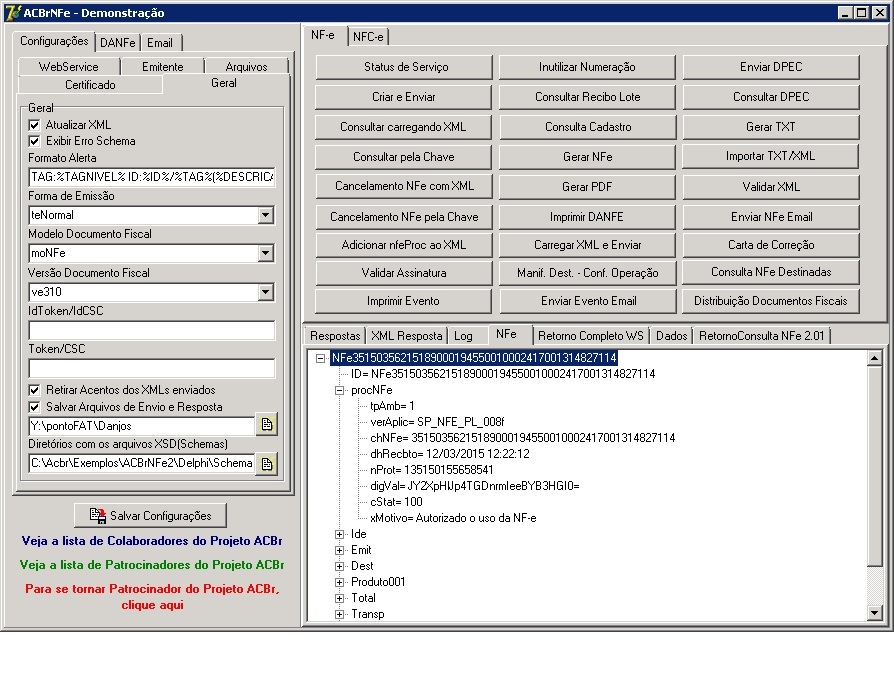Expand the Produto001 tree node
Image resolution: width=894 pixels, height=685 pixels.
339,582
